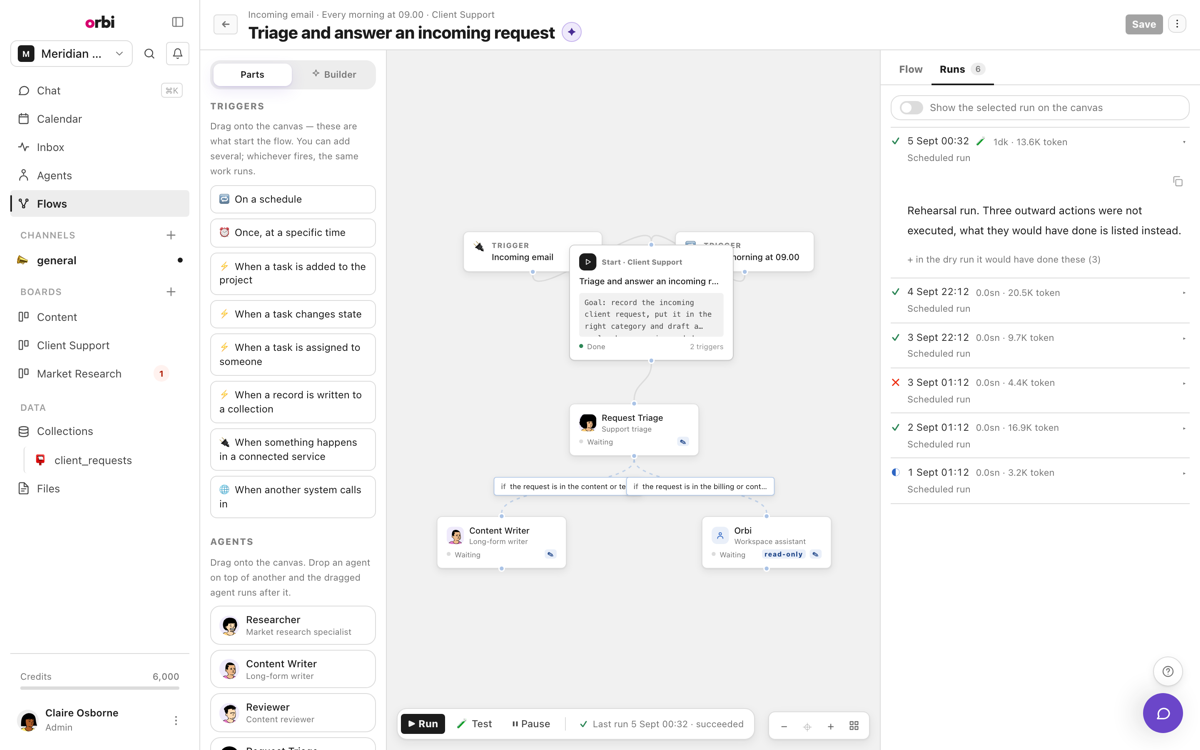Click the Run button
1200x750 pixels.
point(423,724)
